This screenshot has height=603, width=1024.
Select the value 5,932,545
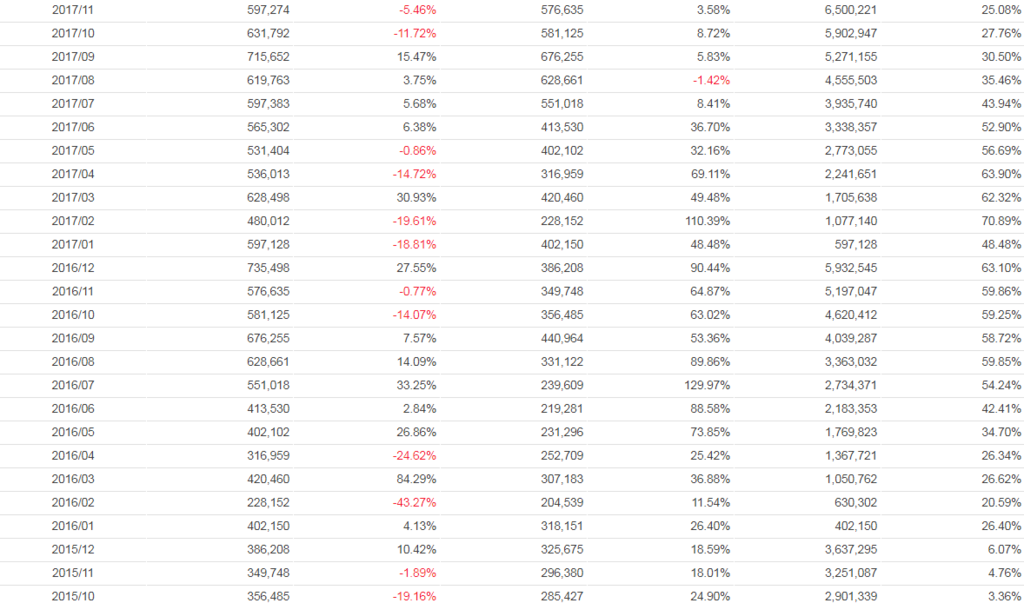pyautogui.click(x=852, y=268)
